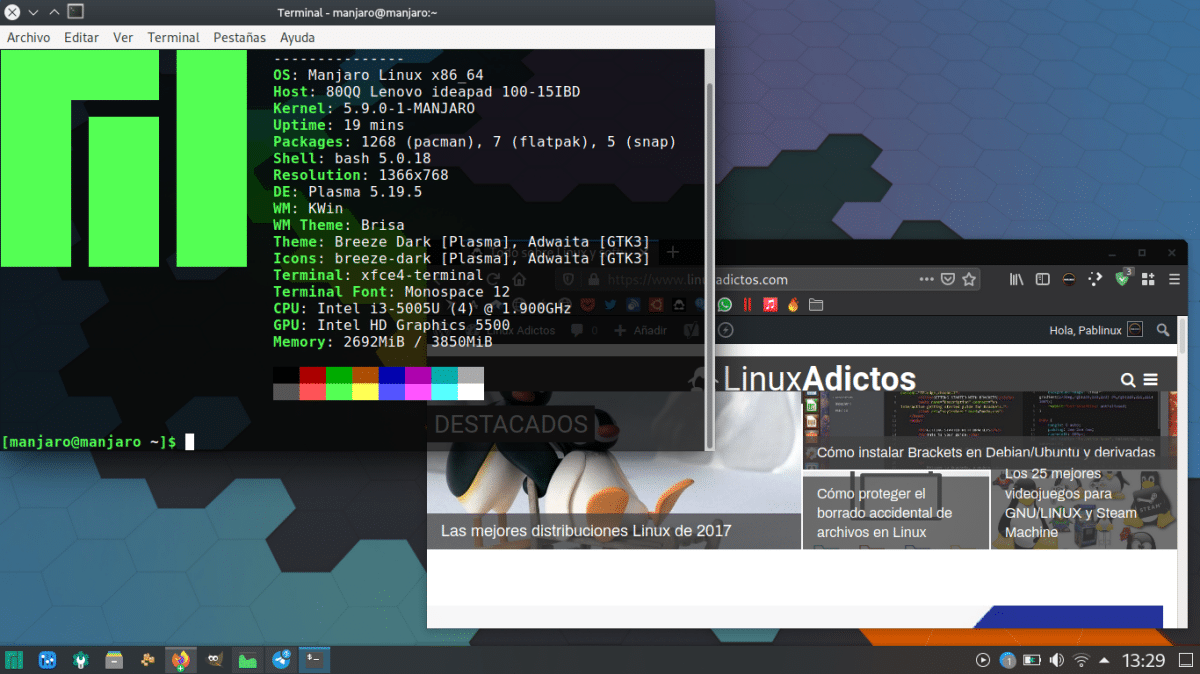This screenshot has height=674, width=1200.
Task: Toggle the bookmark star for this page
Action: [969, 279]
